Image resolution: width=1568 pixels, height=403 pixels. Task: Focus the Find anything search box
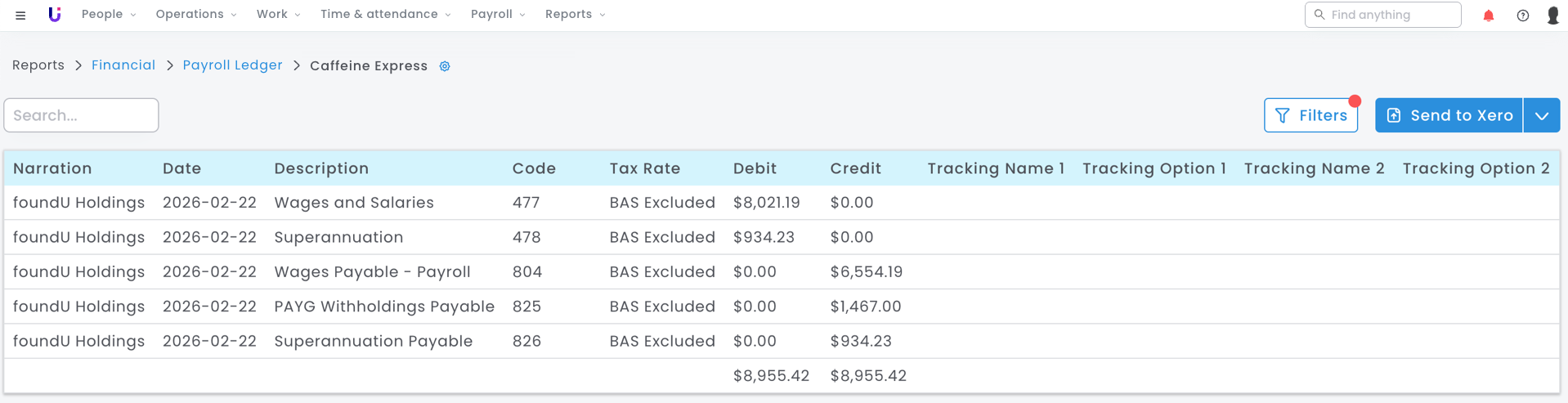pyautogui.click(x=1390, y=15)
